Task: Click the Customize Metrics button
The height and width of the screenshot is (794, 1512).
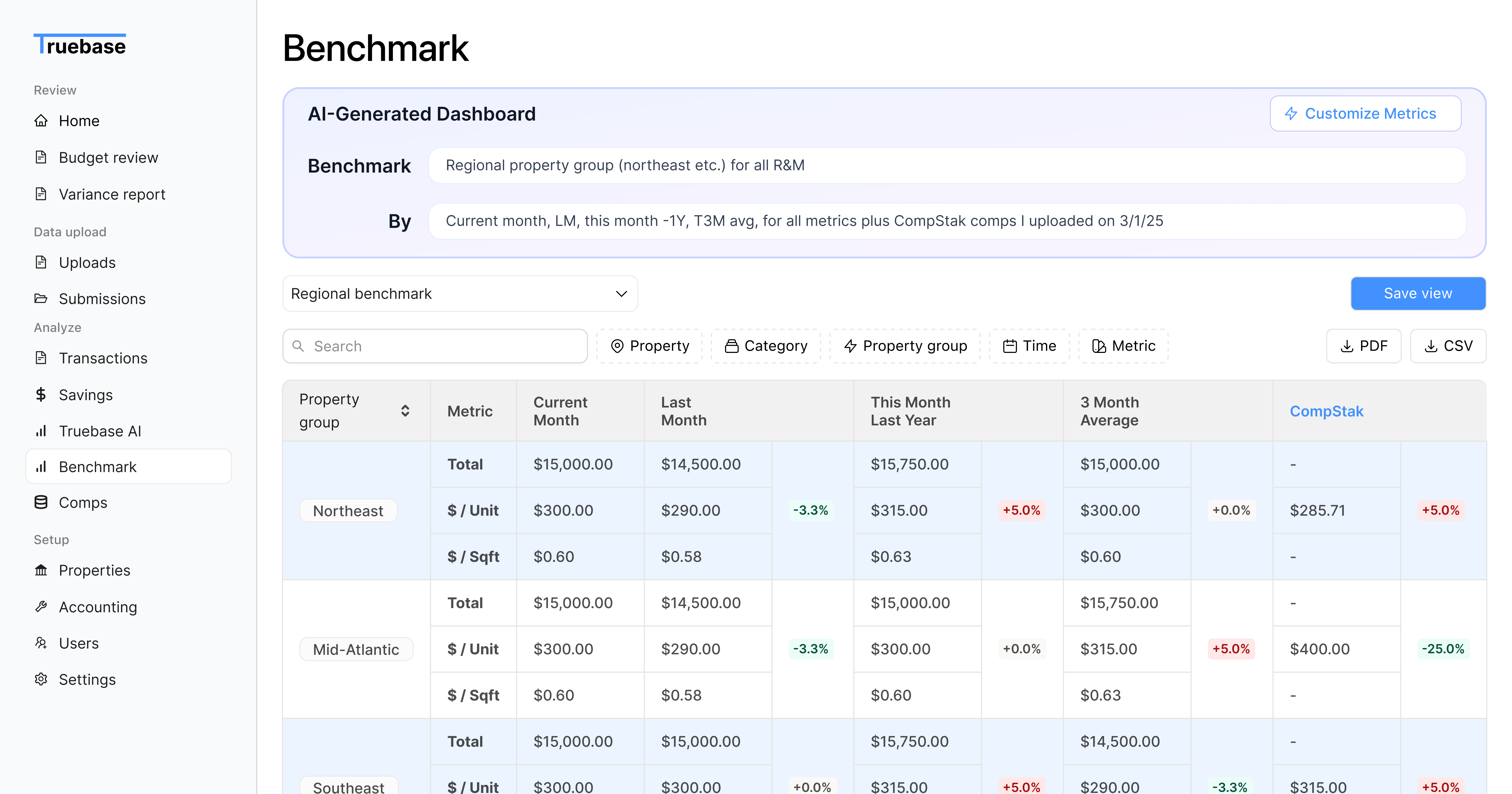Action: (1365, 113)
